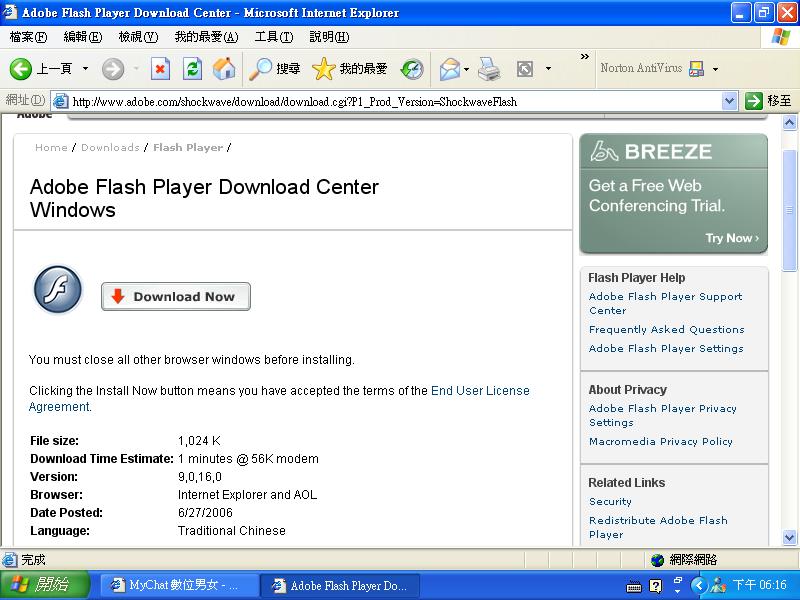Click Try Now in Breeze banner
The height and width of the screenshot is (600, 800).
(732, 238)
